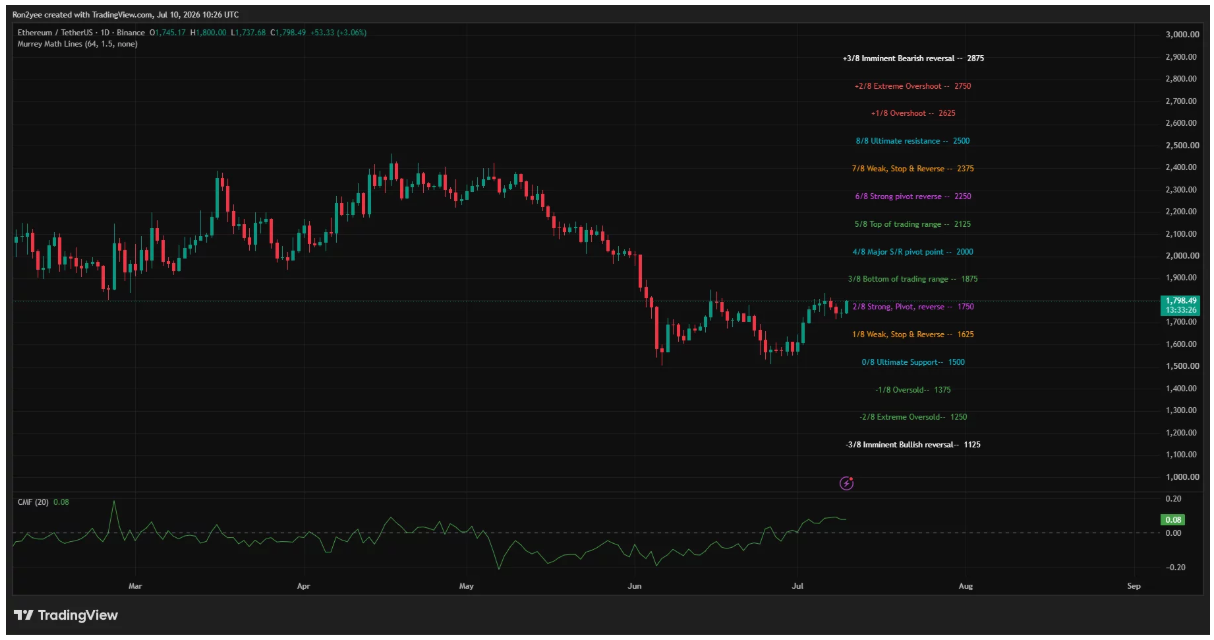Viewport: 1214px width, 640px height.
Task: Click the 1,200.00 price axis label
Action: click(1181, 432)
